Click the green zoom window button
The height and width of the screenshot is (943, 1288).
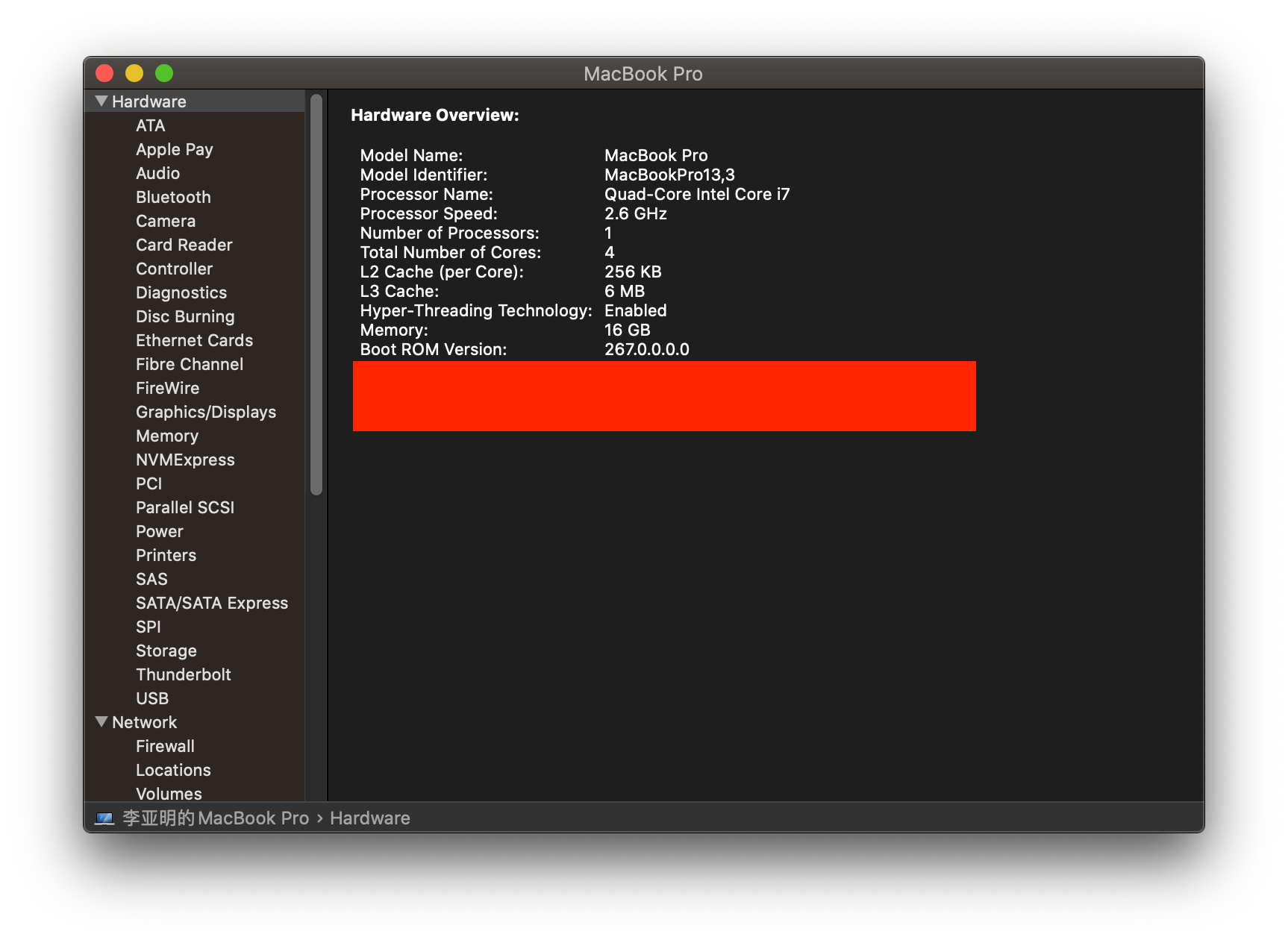[x=164, y=73]
